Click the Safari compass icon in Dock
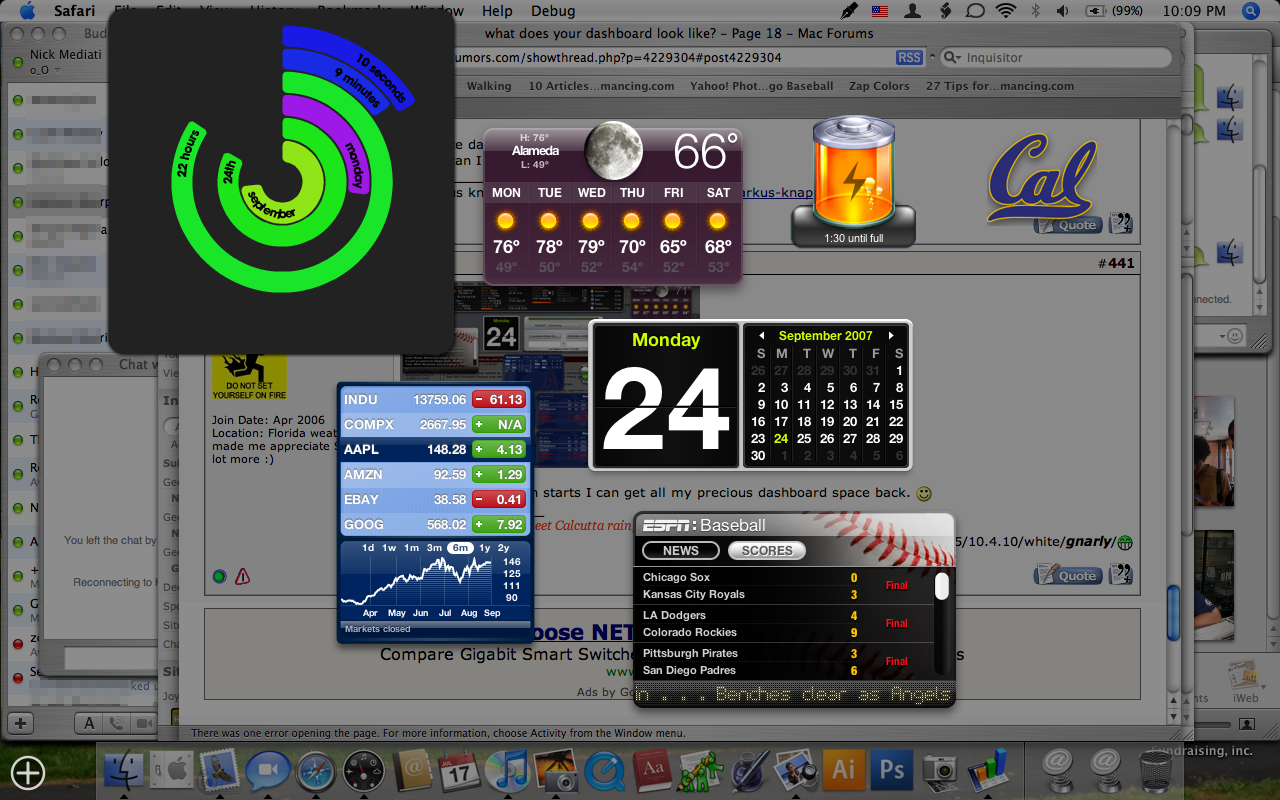The height and width of the screenshot is (800, 1280). (x=315, y=770)
